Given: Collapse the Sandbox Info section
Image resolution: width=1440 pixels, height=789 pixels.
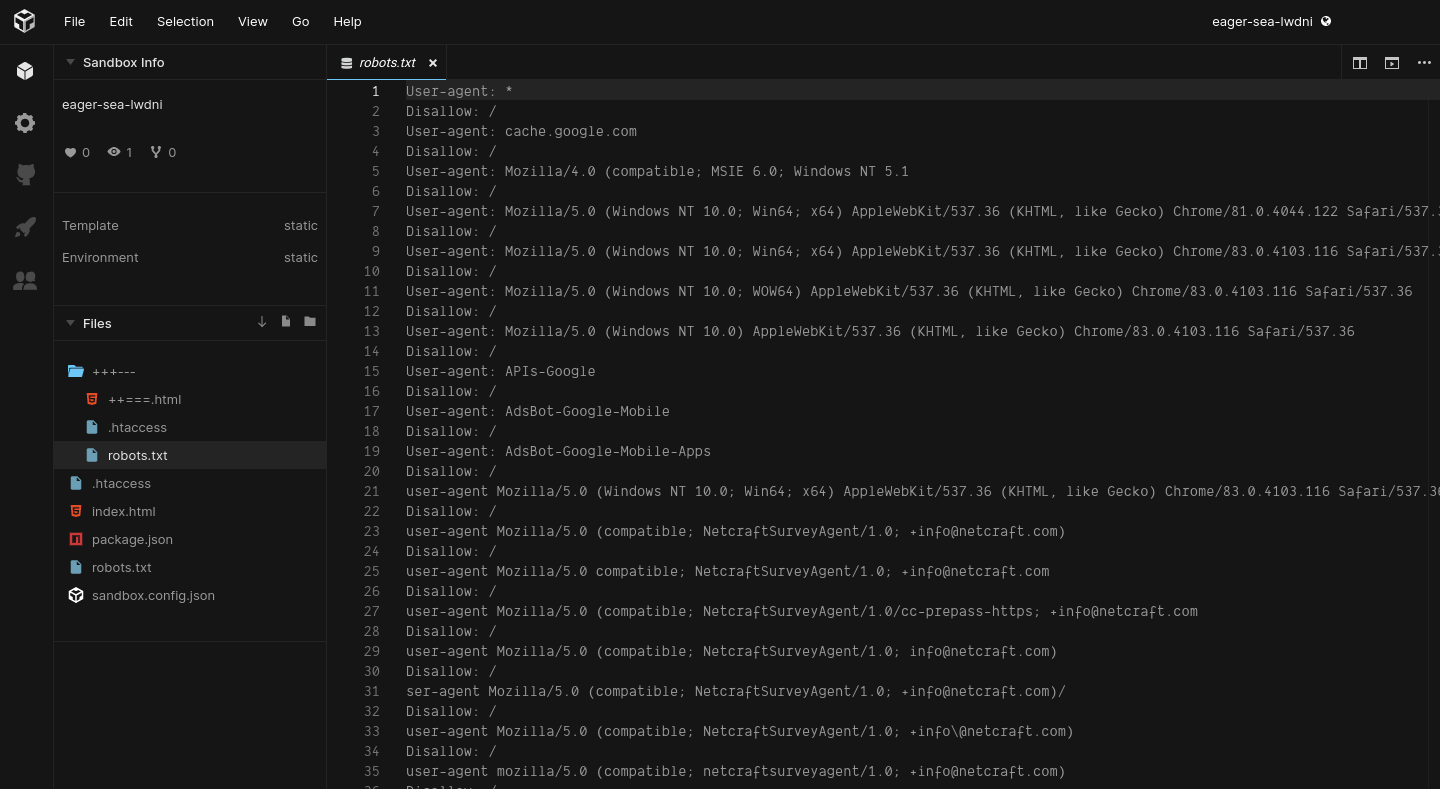Looking at the screenshot, I should 70,62.
